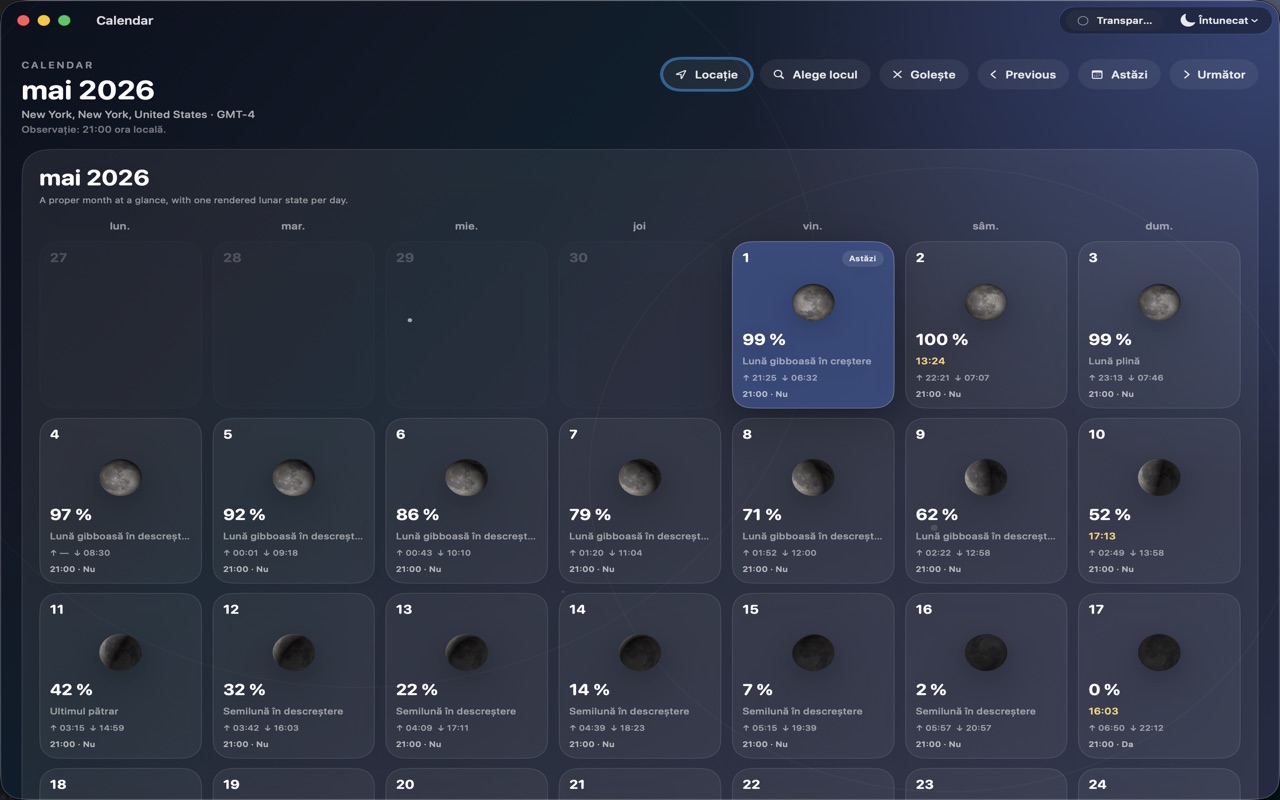Click the moon image on day 16
The height and width of the screenshot is (800, 1280).
tap(986, 652)
